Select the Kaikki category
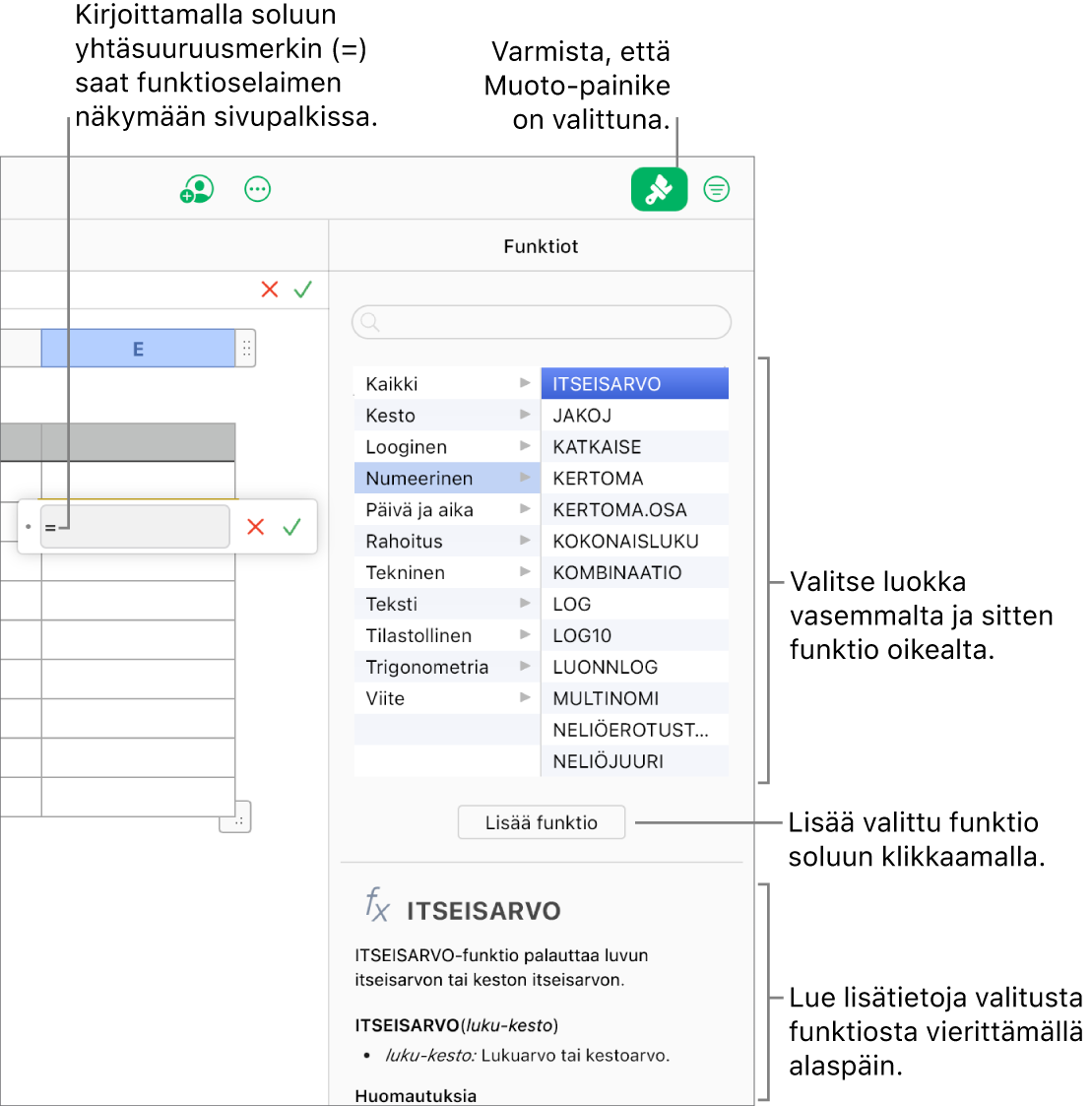The width and height of the screenshot is (1092, 1106). (x=446, y=384)
